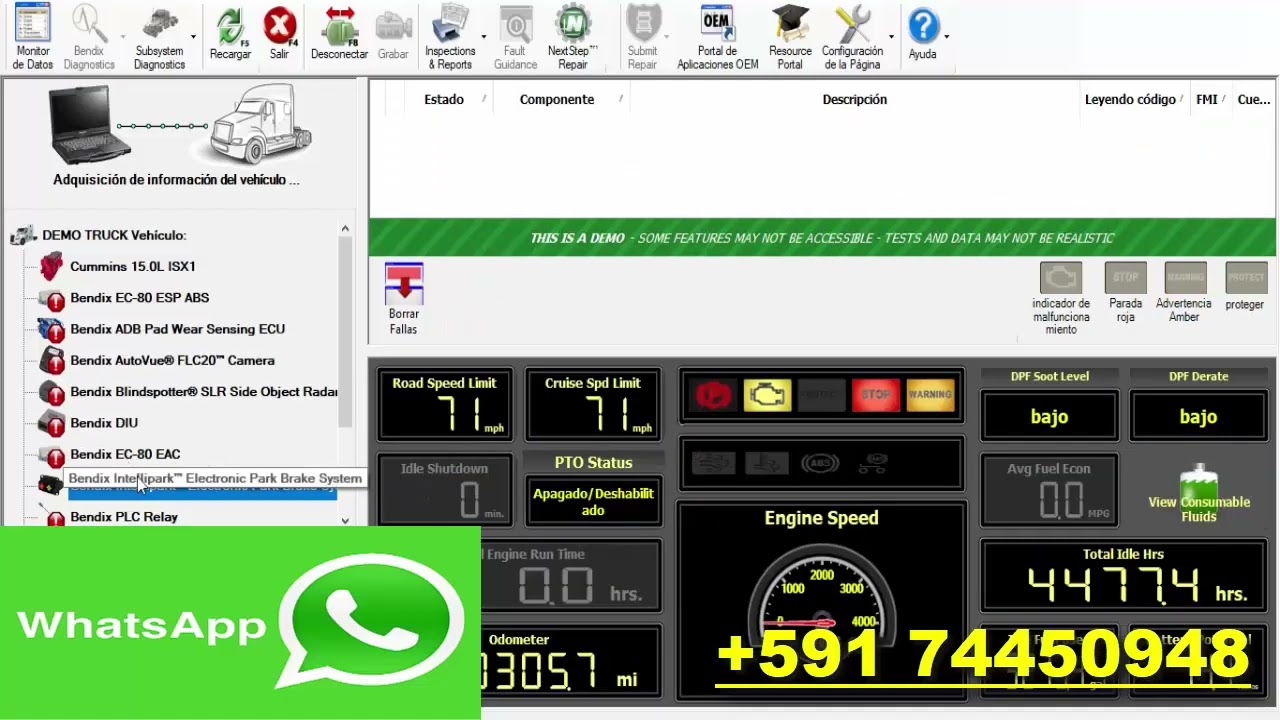Click the red STOP dashboard indicator
1280x720 pixels.
(x=875, y=395)
